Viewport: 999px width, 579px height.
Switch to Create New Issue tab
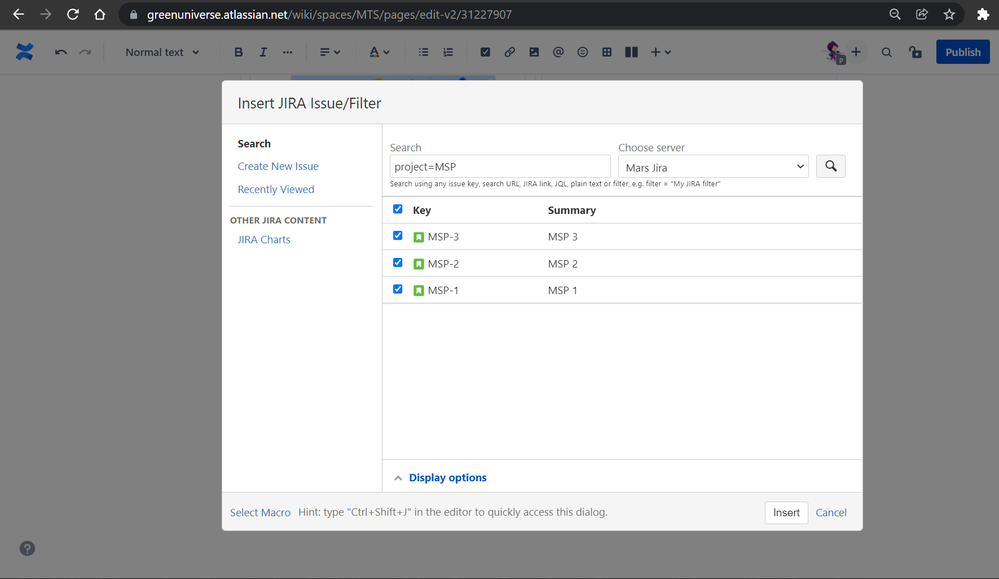click(278, 166)
